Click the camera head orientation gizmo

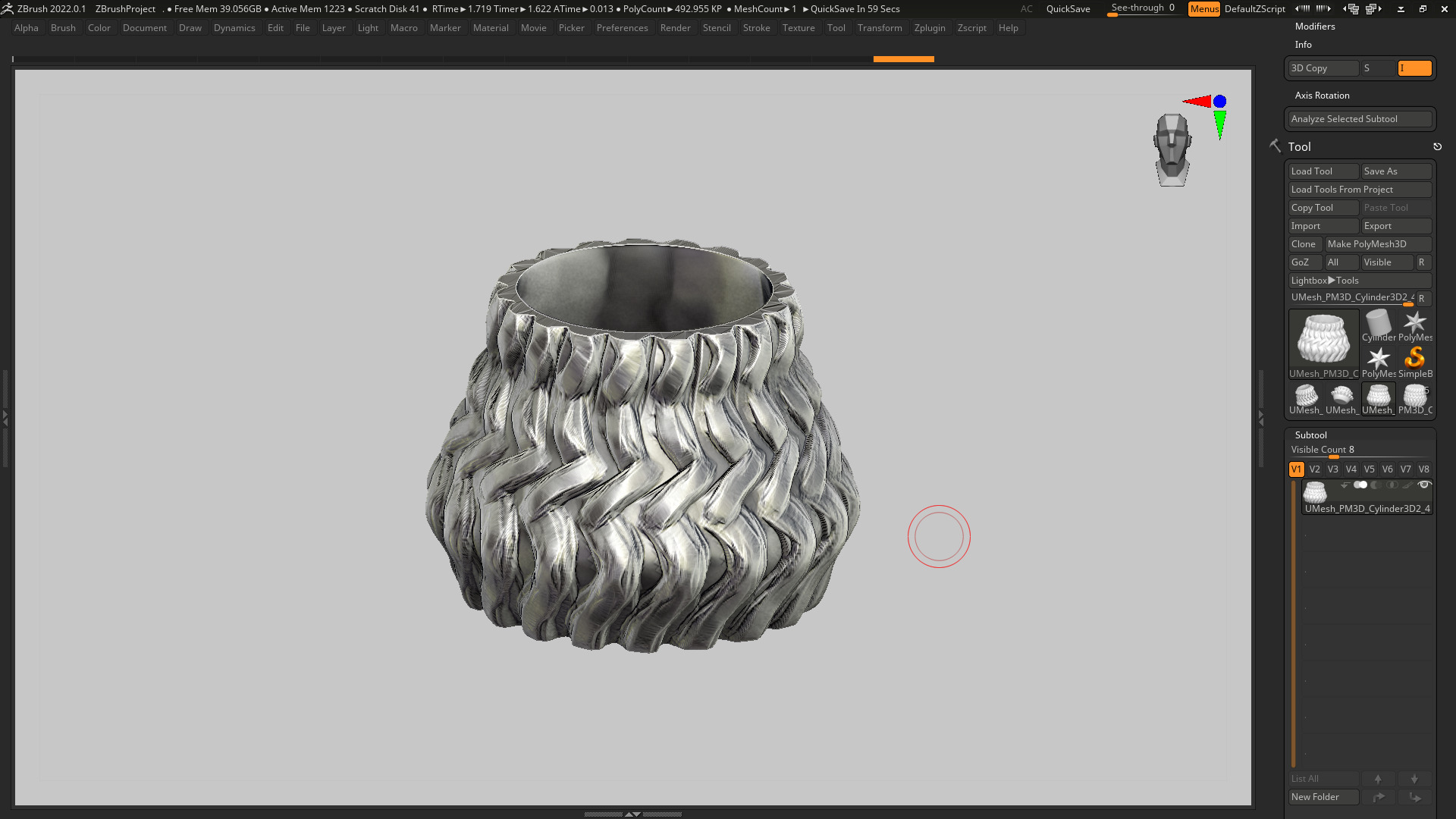tap(1172, 149)
